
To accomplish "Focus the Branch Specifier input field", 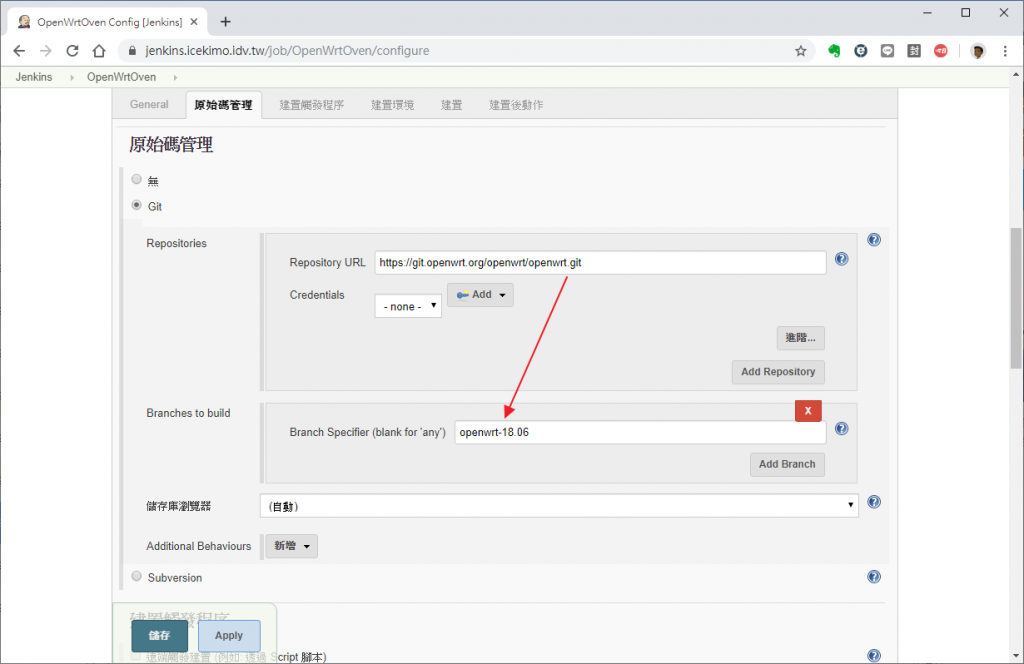I will point(640,432).
